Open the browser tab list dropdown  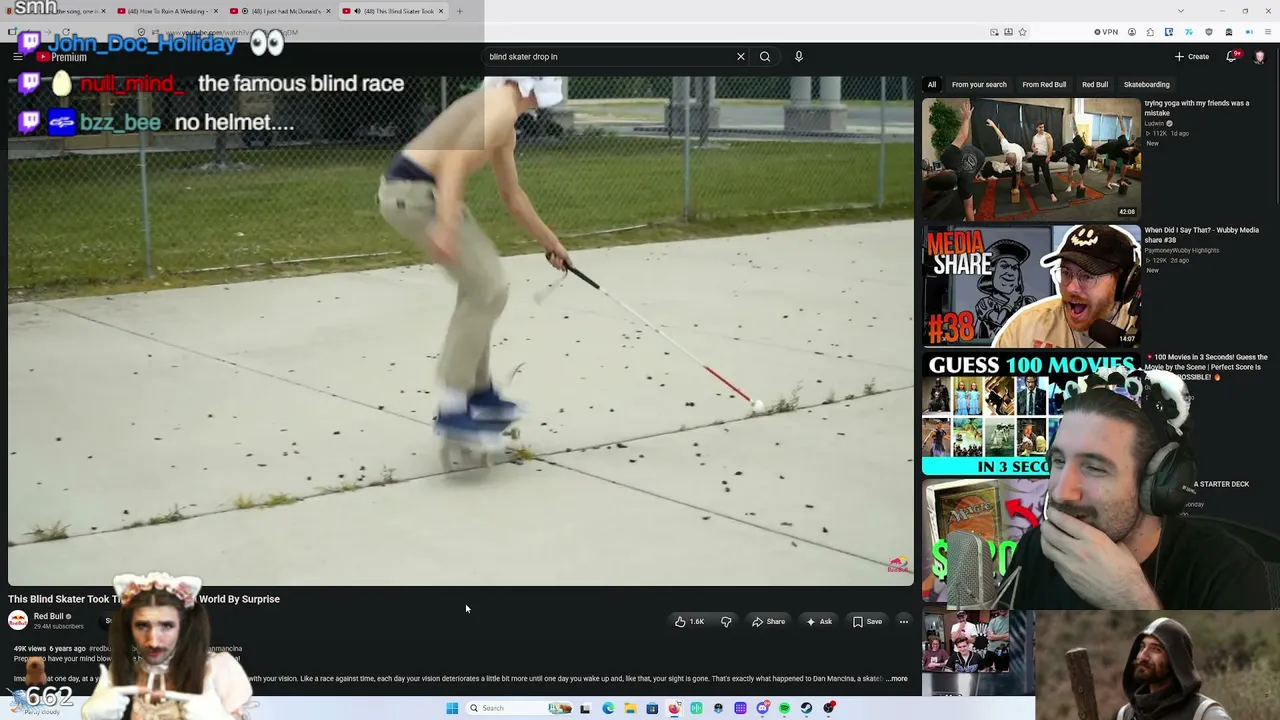click(1181, 11)
